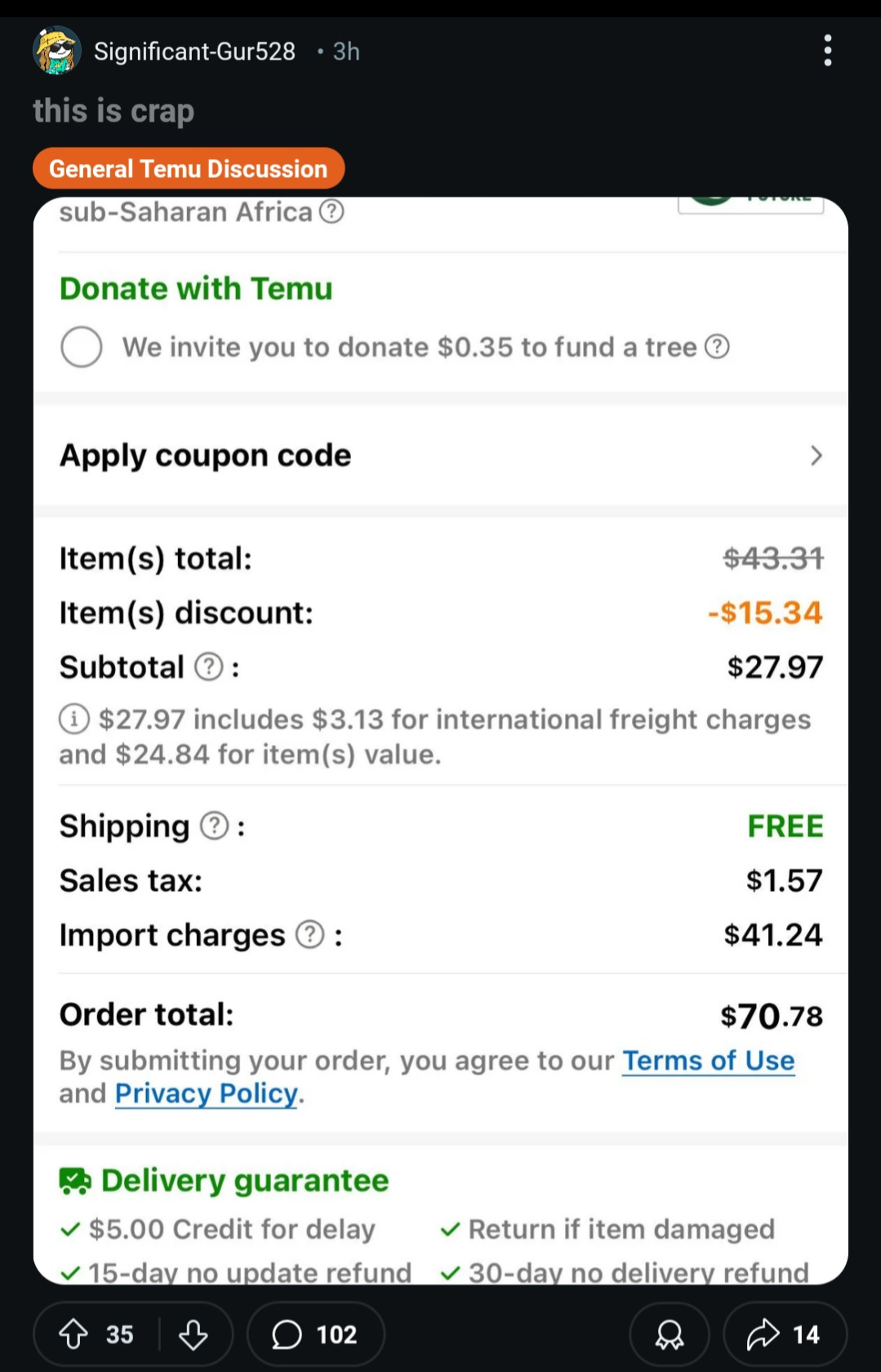Screen dimensions: 881x1372
Task: Open the Terms of Use link
Action: (x=709, y=1060)
